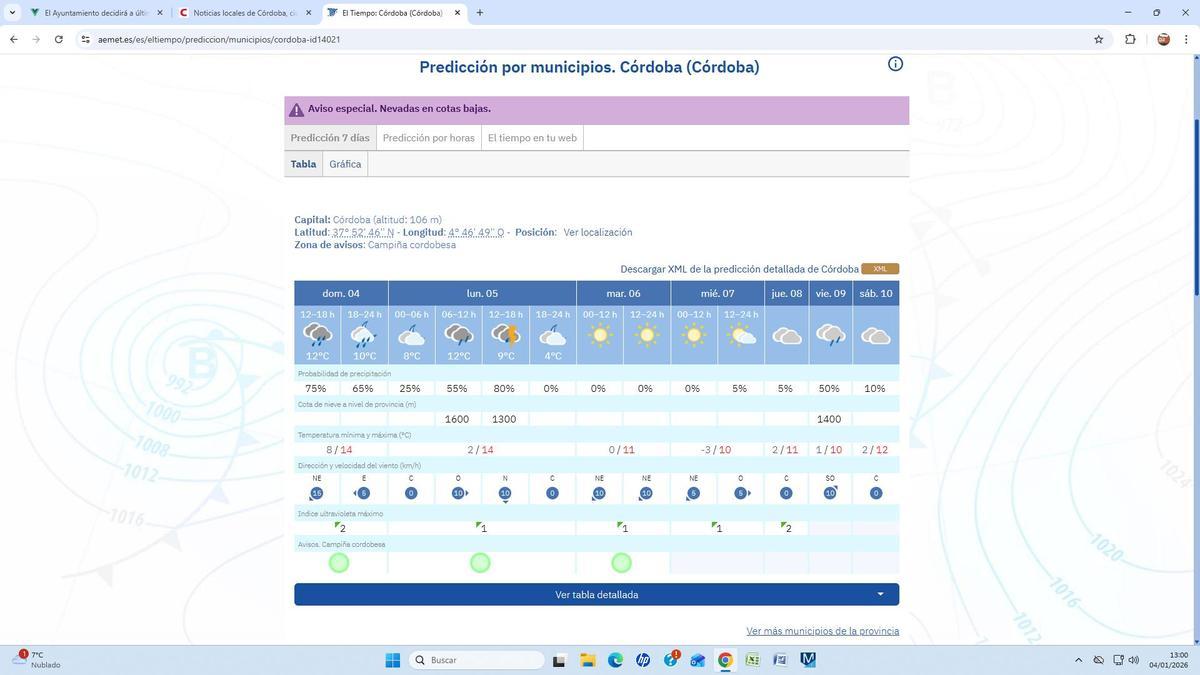
Task: Click the sunny weather icon under mié. 07
Action: tap(694, 337)
